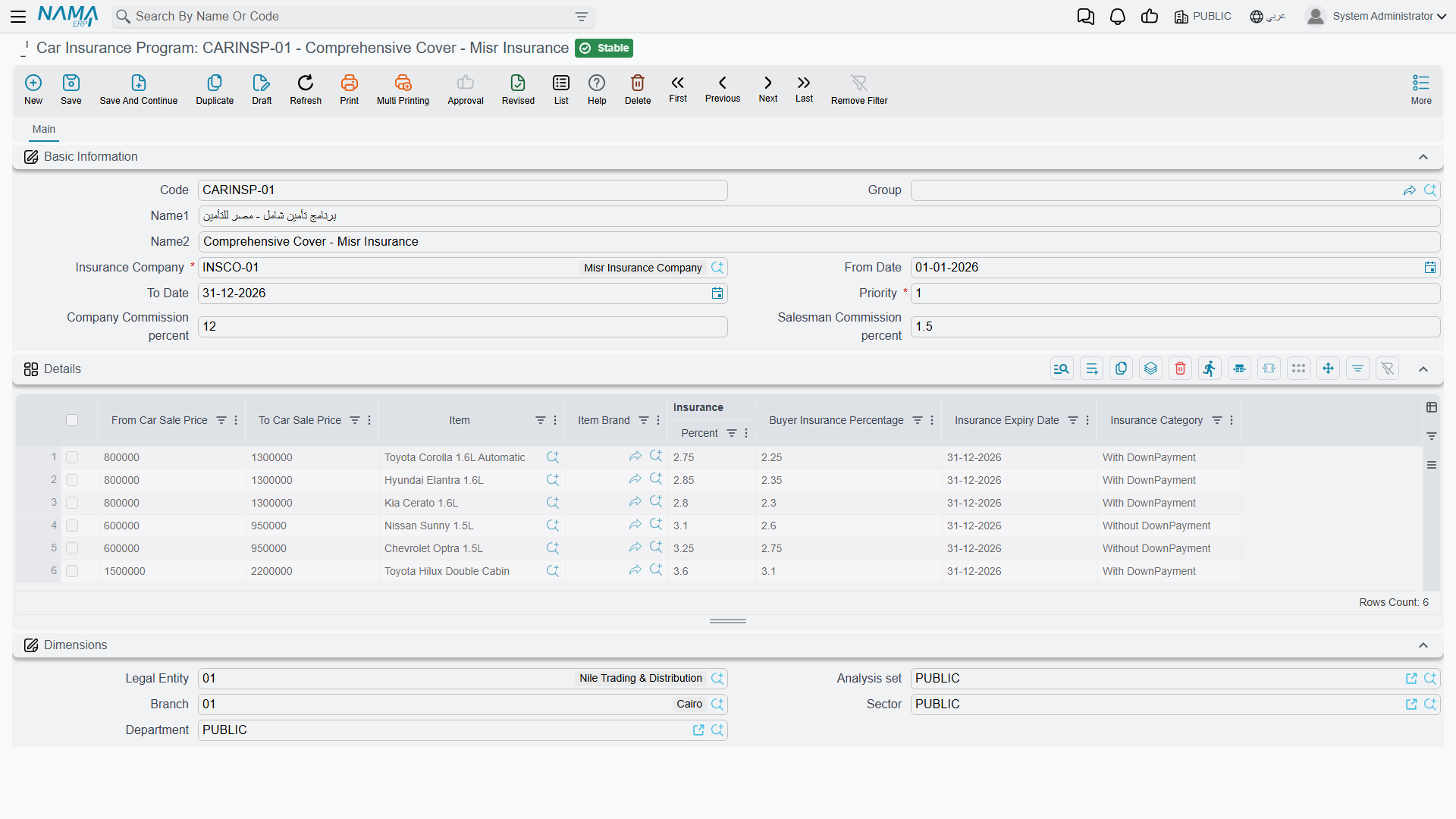Save record as Draft

click(262, 89)
